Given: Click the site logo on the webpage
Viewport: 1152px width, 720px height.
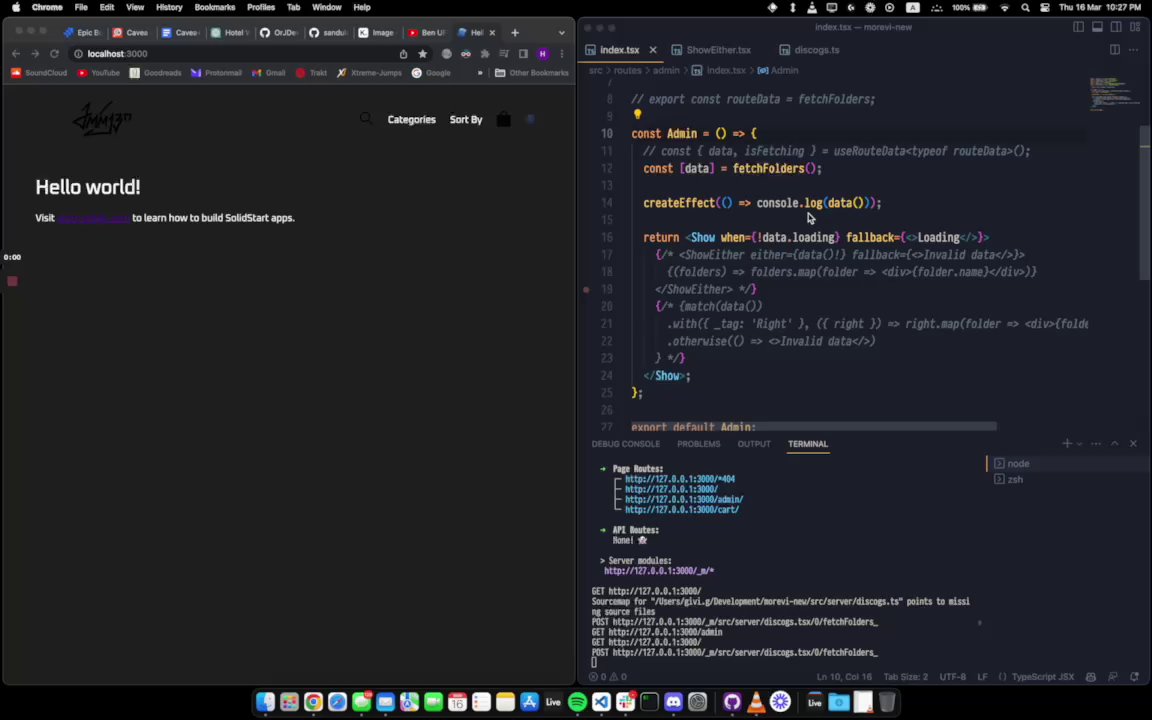Looking at the screenshot, I should [102, 118].
